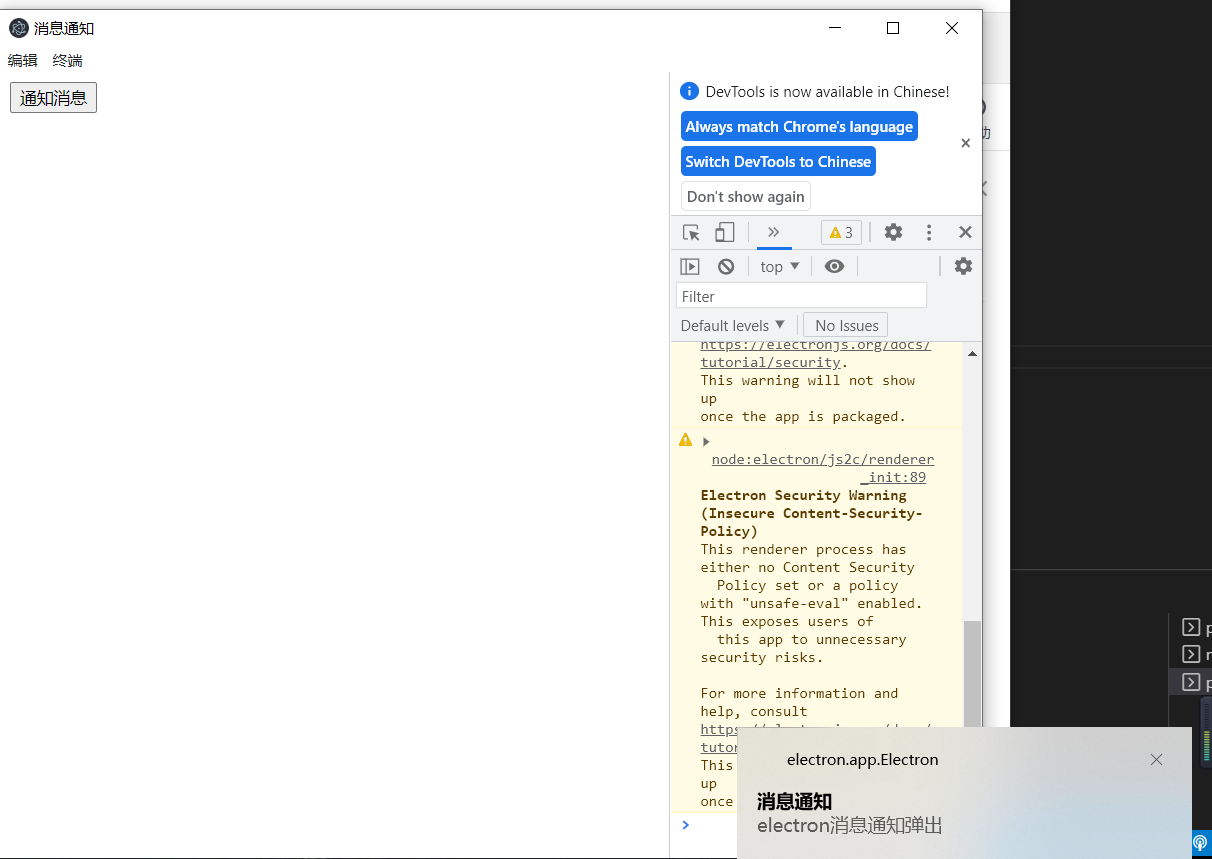The image size is (1212, 859).
Task: Click the yellow 3 warnings badge
Action: (x=840, y=231)
